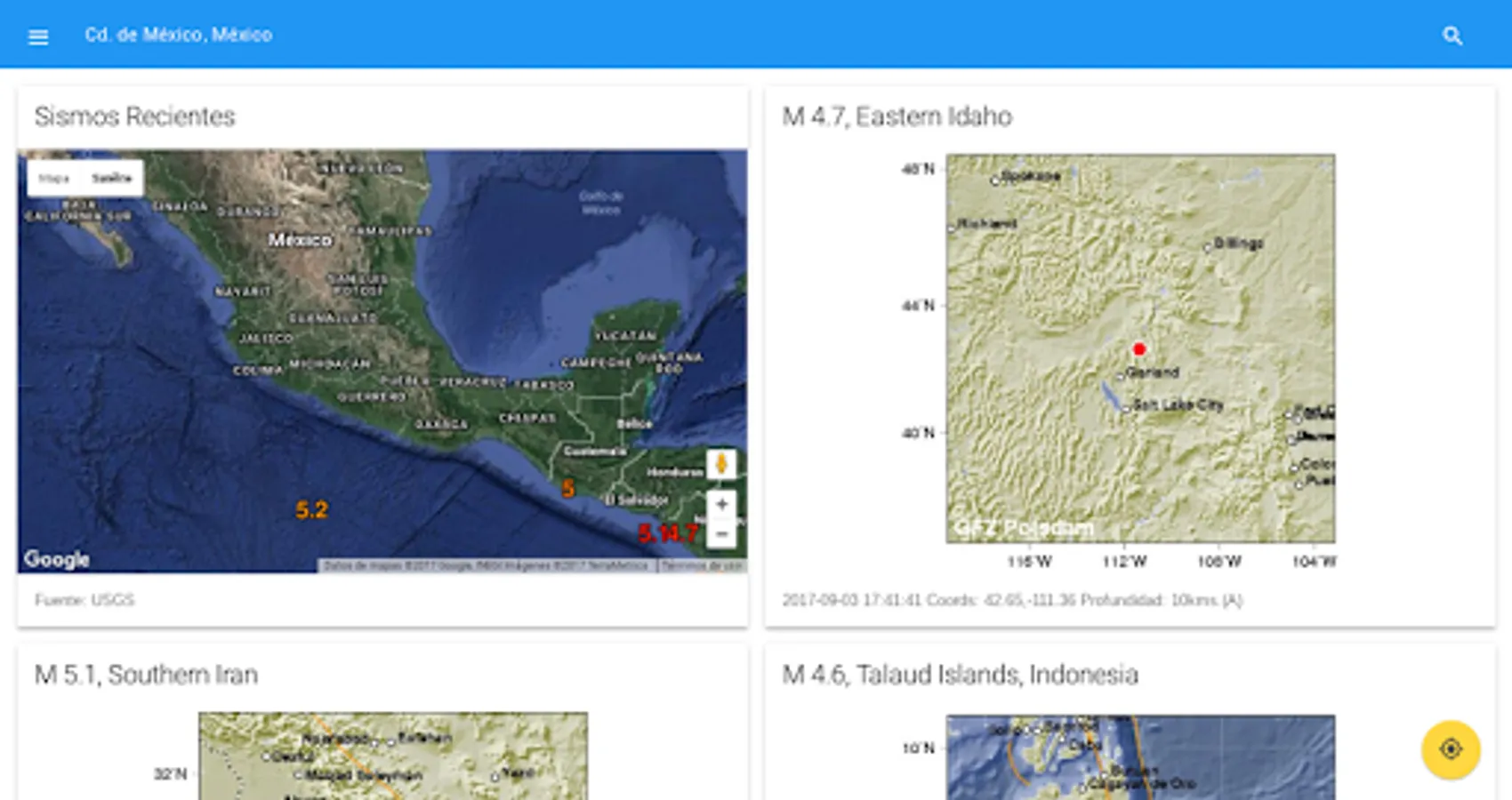Viewport: 1512px width, 800px height.
Task: Click the Cd. de México, México title
Action: (x=179, y=35)
